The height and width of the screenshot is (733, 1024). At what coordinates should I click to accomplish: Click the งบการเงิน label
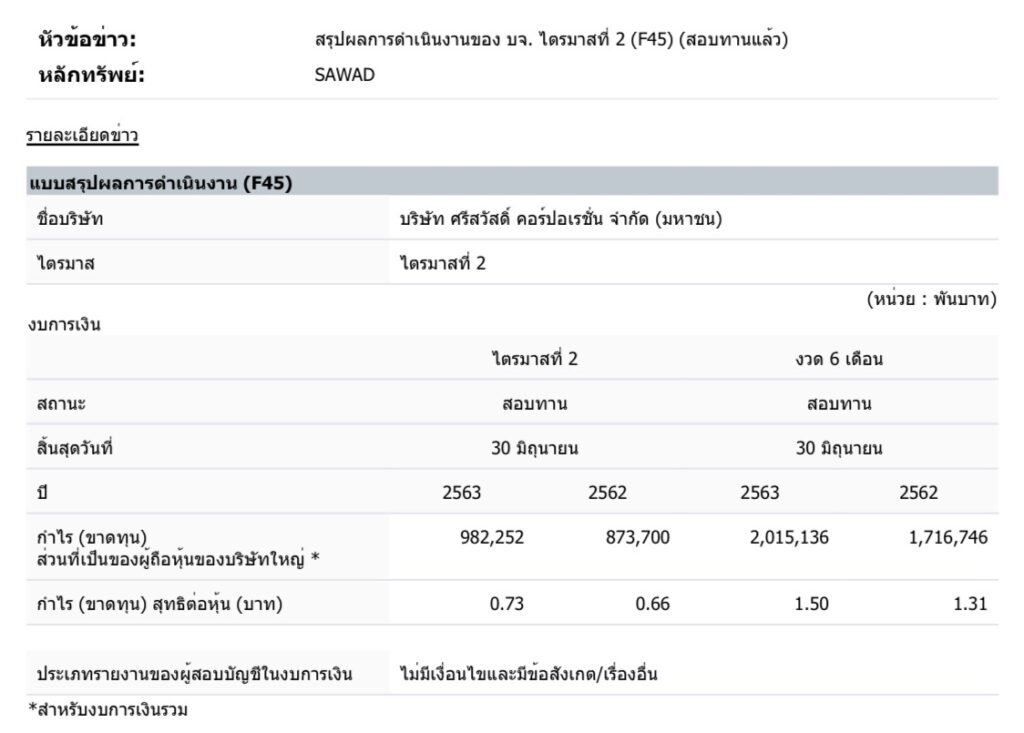pos(64,324)
